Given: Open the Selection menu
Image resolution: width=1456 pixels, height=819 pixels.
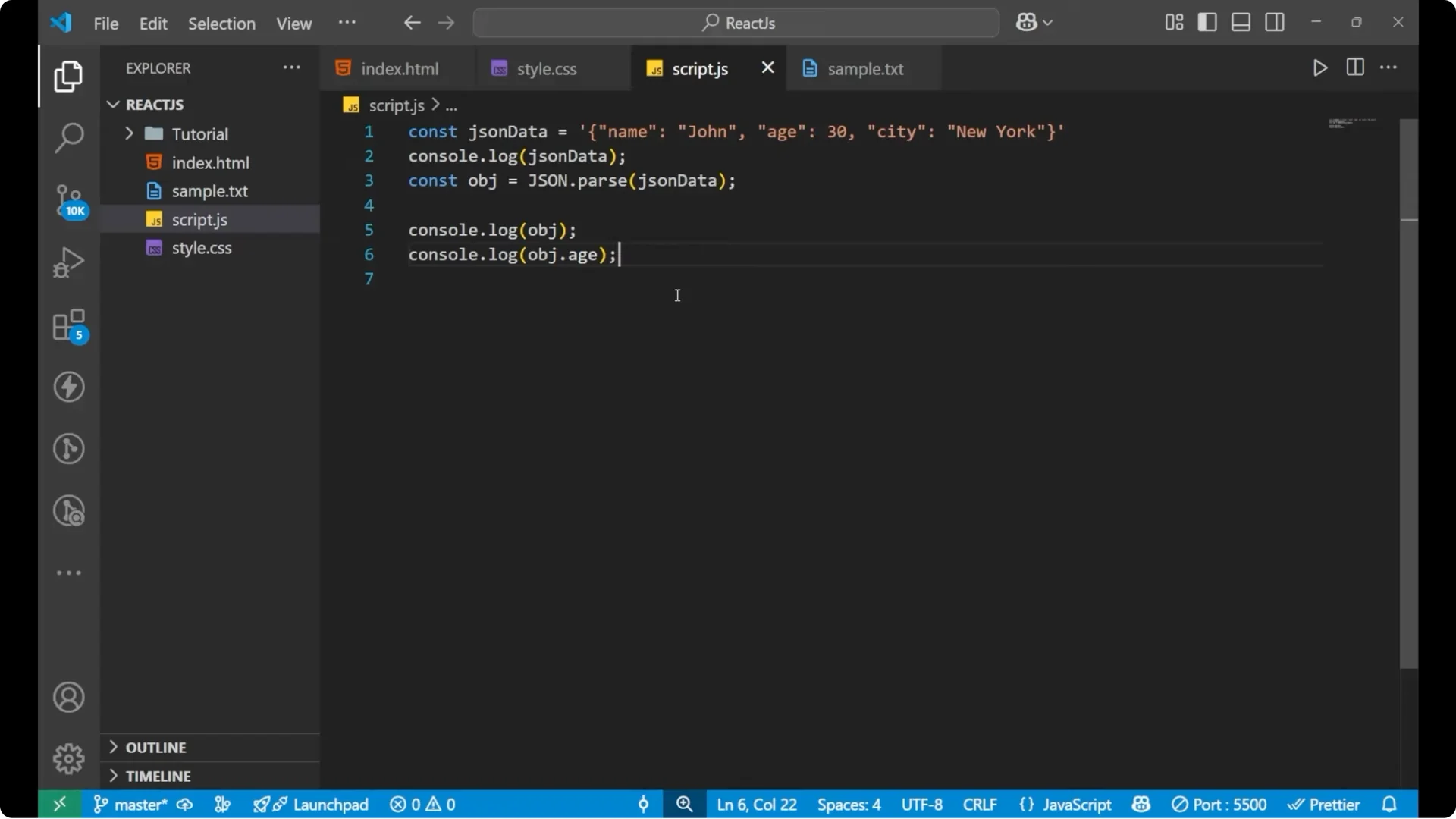Looking at the screenshot, I should [221, 24].
